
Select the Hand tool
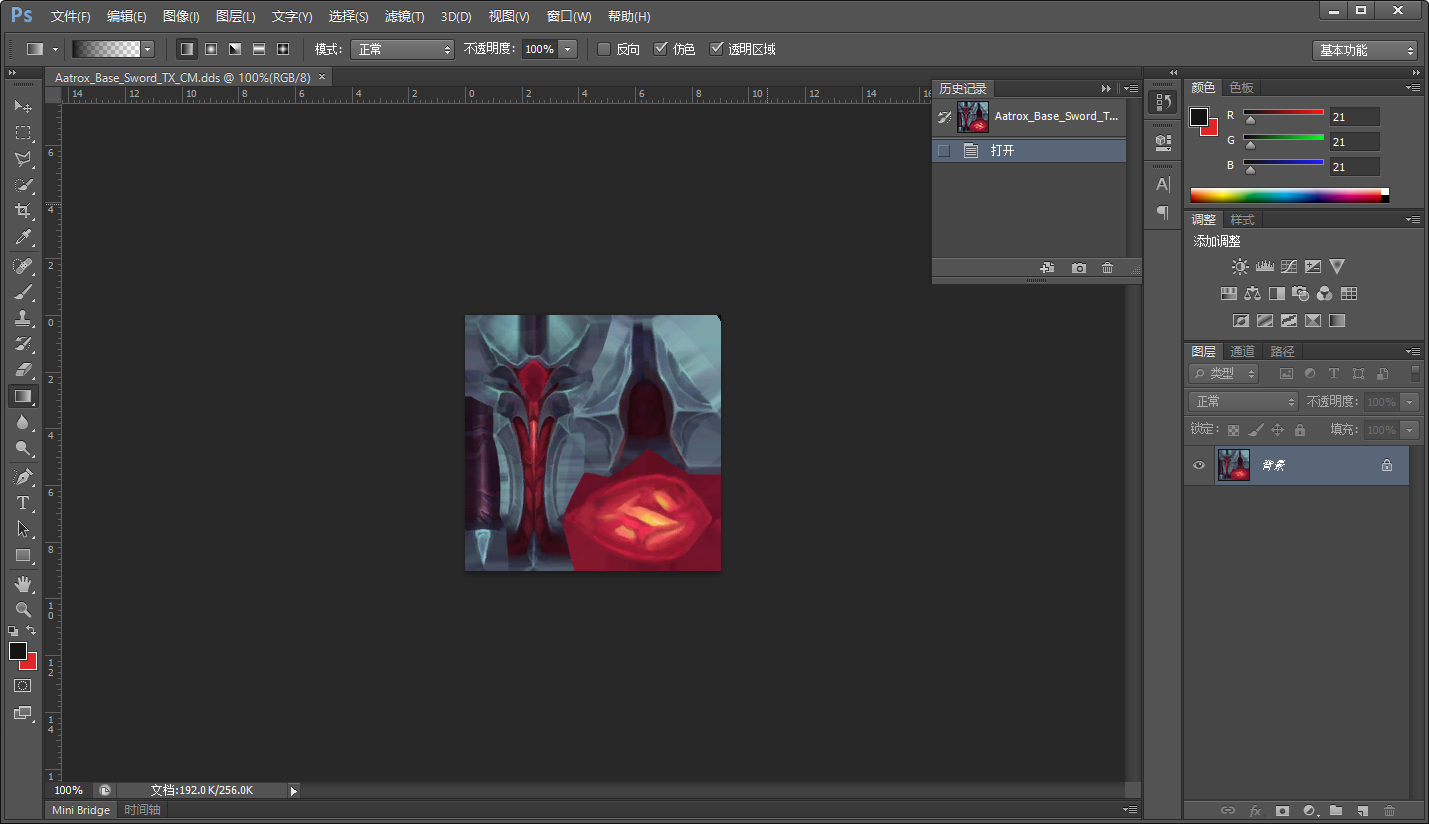click(x=23, y=584)
